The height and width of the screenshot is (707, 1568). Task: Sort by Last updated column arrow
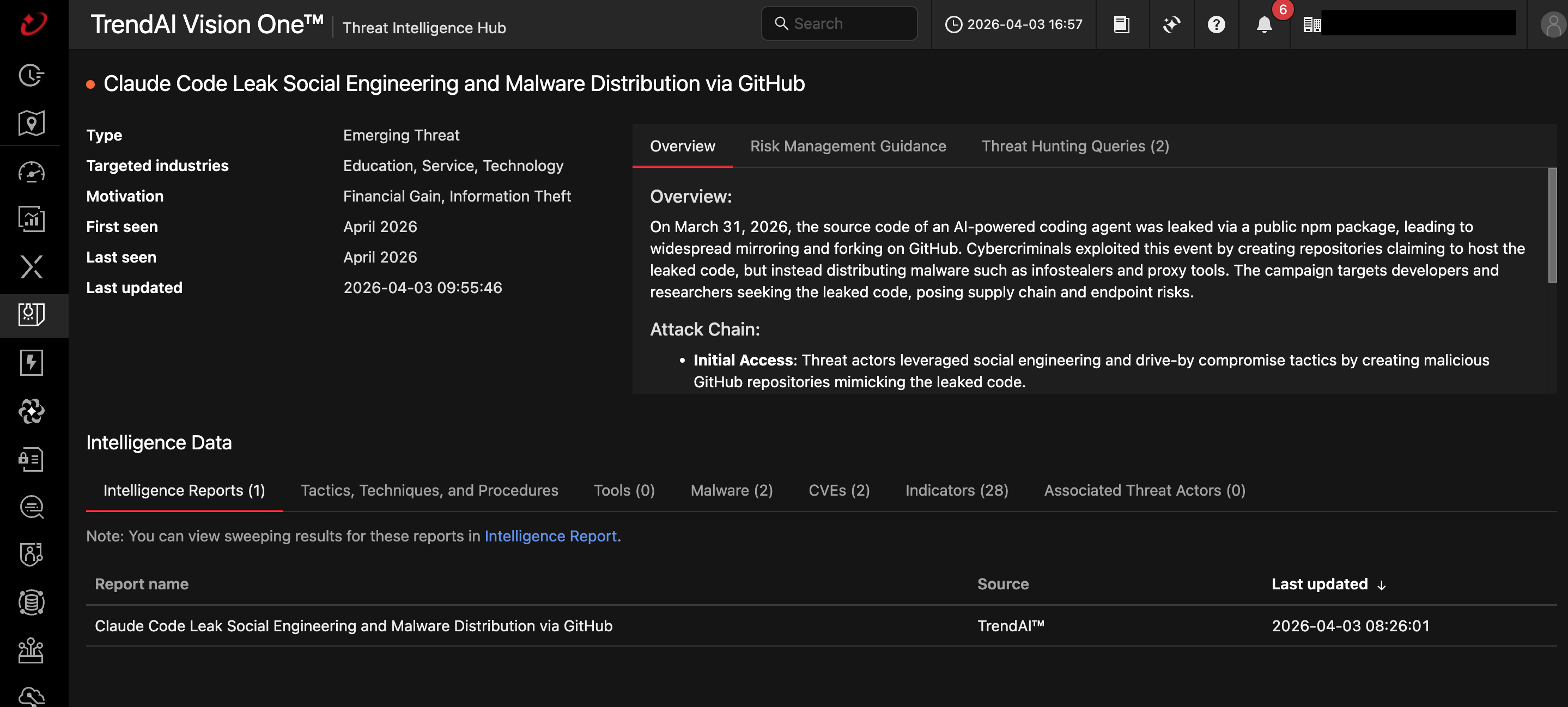click(x=1381, y=584)
